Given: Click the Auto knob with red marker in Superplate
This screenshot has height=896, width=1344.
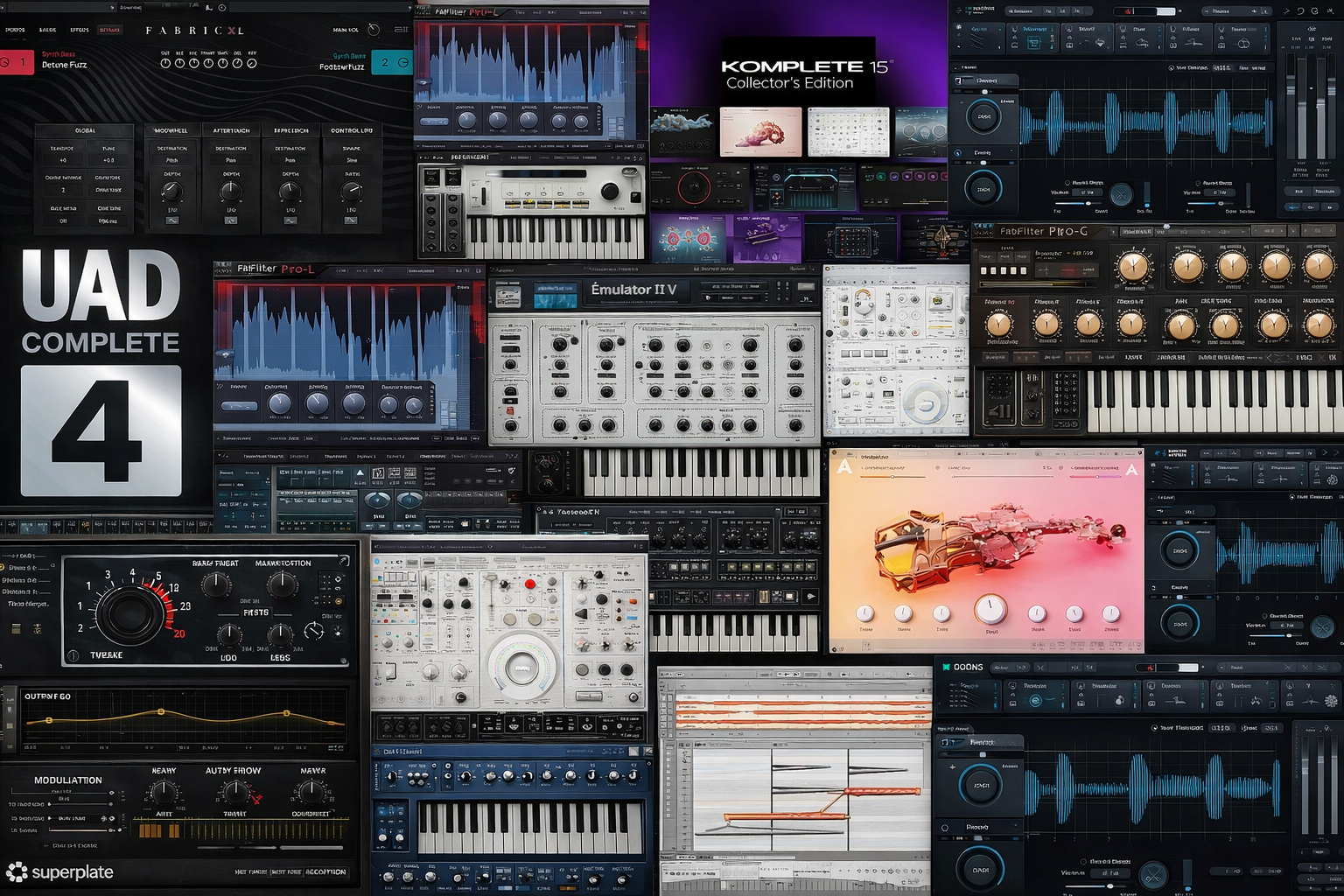Looking at the screenshot, I should tap(235, 792).
